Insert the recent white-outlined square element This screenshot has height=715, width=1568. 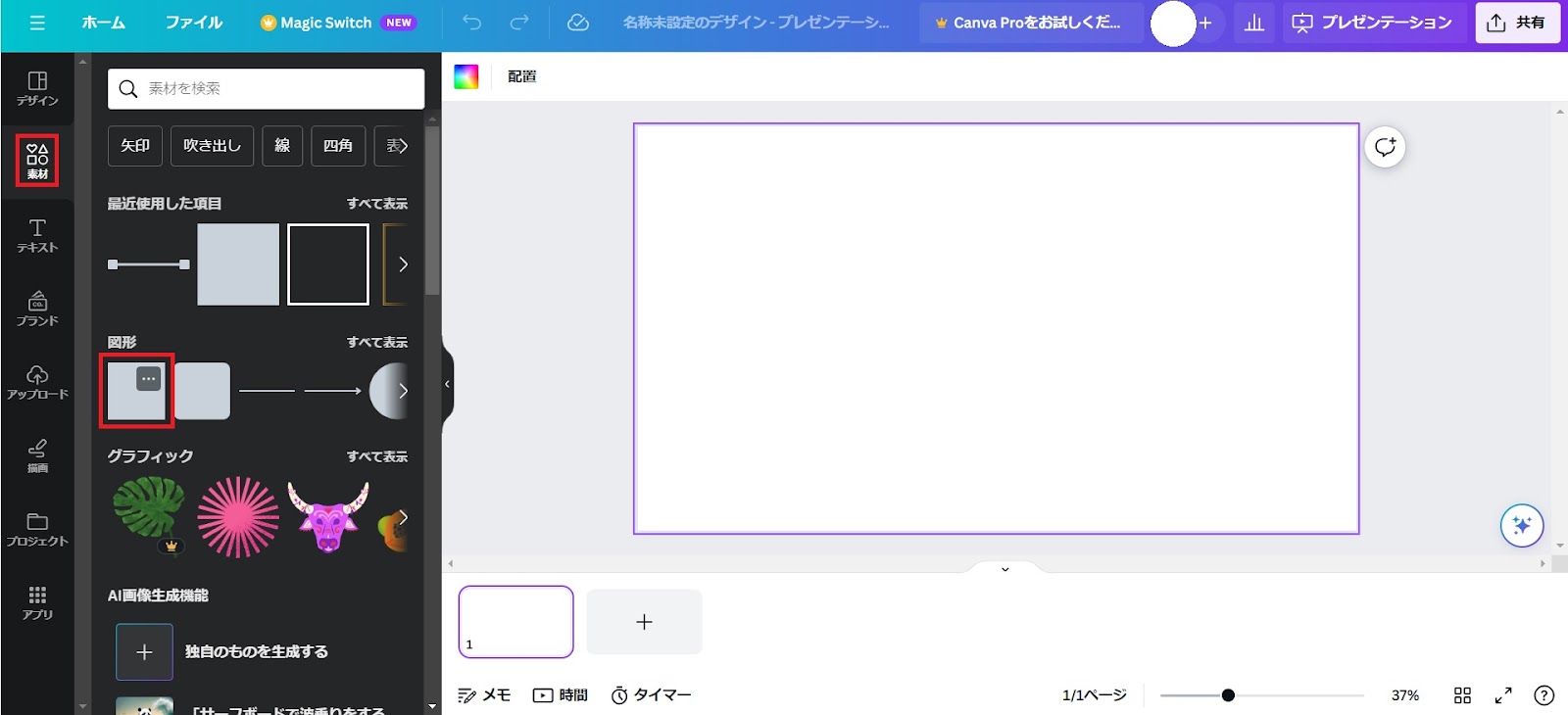coord(328,264)
